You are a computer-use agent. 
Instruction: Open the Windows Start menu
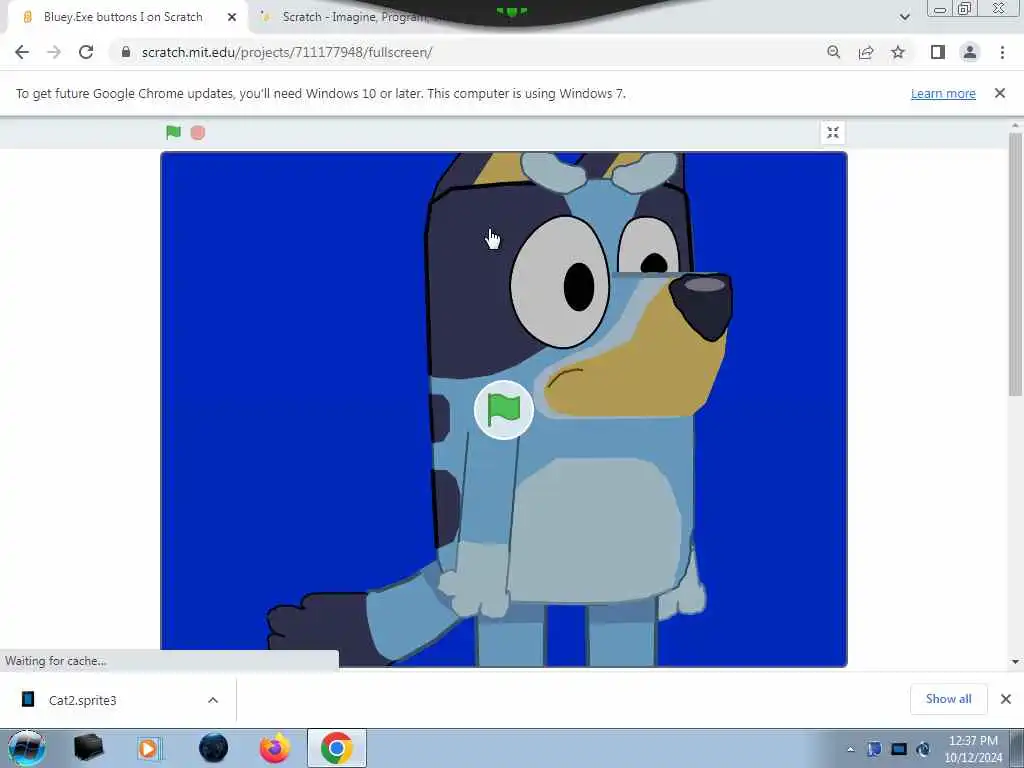coord(27,748)
